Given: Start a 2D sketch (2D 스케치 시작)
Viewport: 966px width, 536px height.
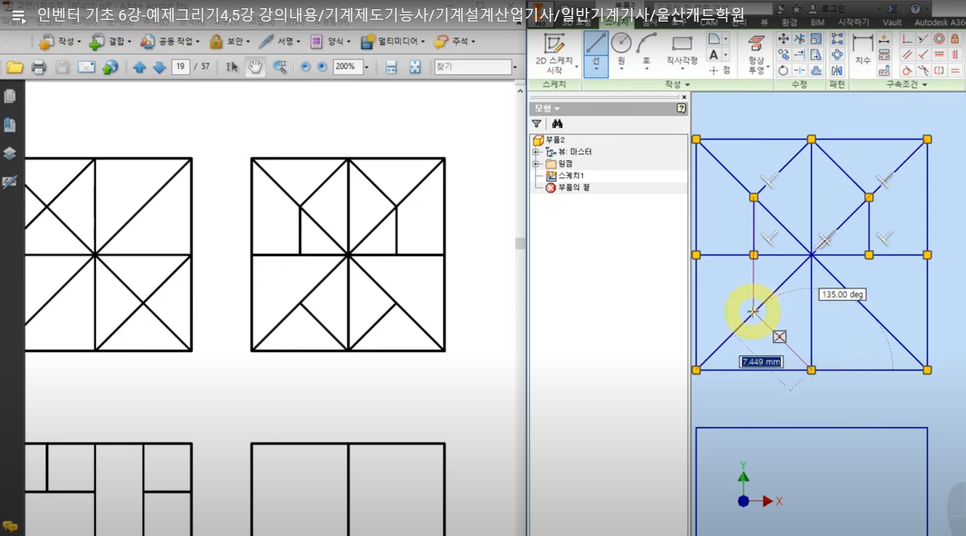Looking at the screenshot, I should point(554,54).
